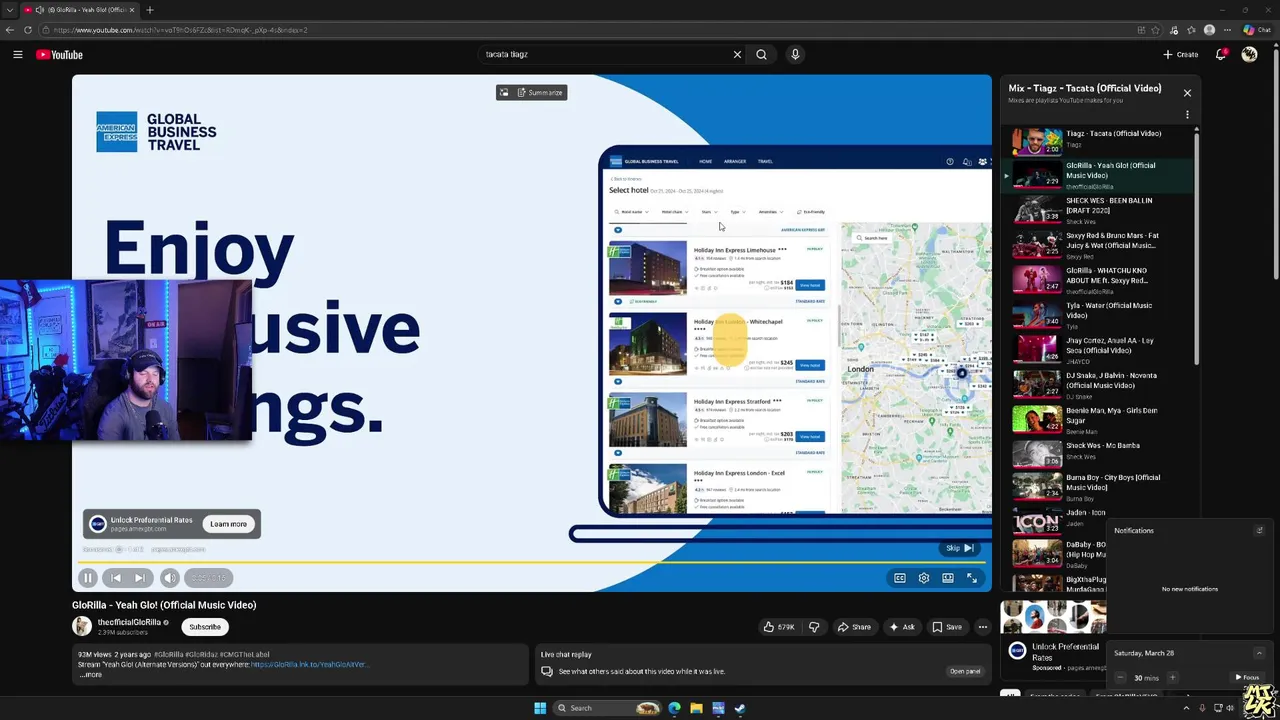This screenshot has width=1280, height=720.
Task: Collapse the calendar date panel
Action: click(x=1259, y=653)
